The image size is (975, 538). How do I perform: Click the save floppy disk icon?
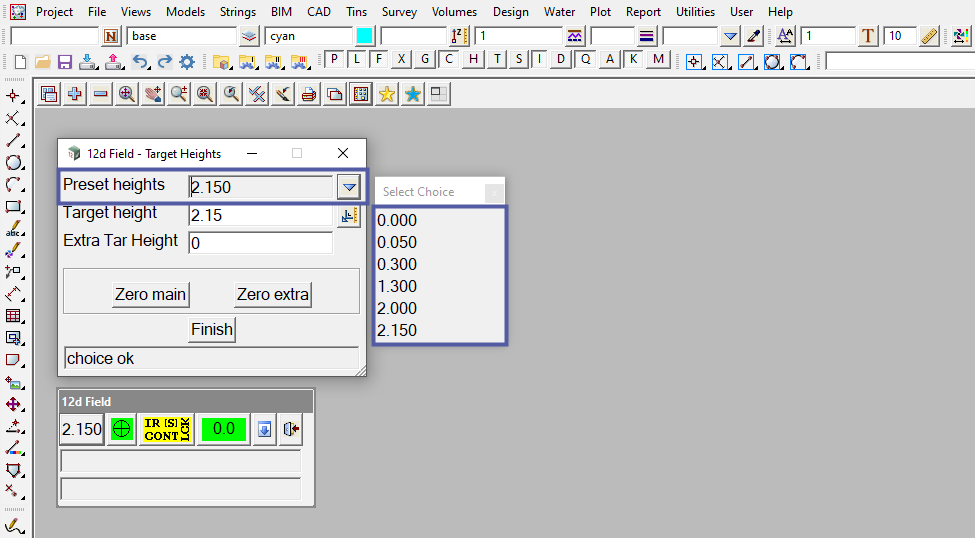click(x=65, y=62)
